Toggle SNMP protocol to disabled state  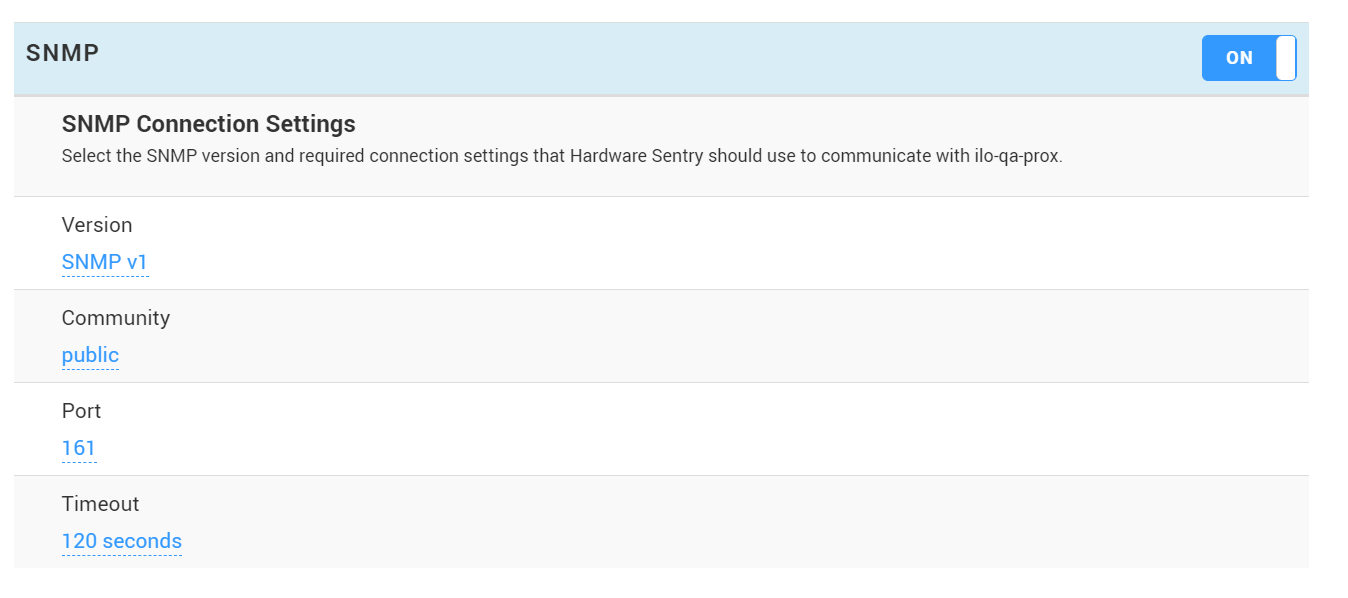coord(1248,58)
